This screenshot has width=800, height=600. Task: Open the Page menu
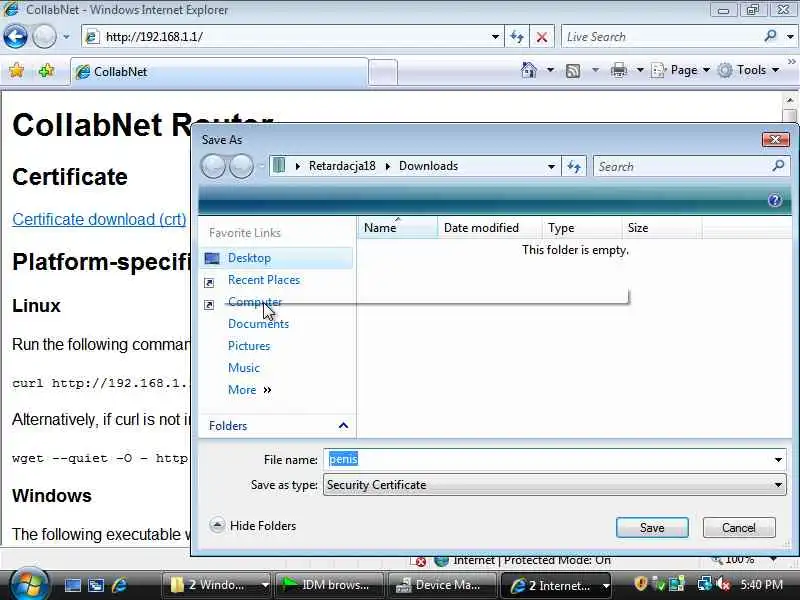(680, 70)
